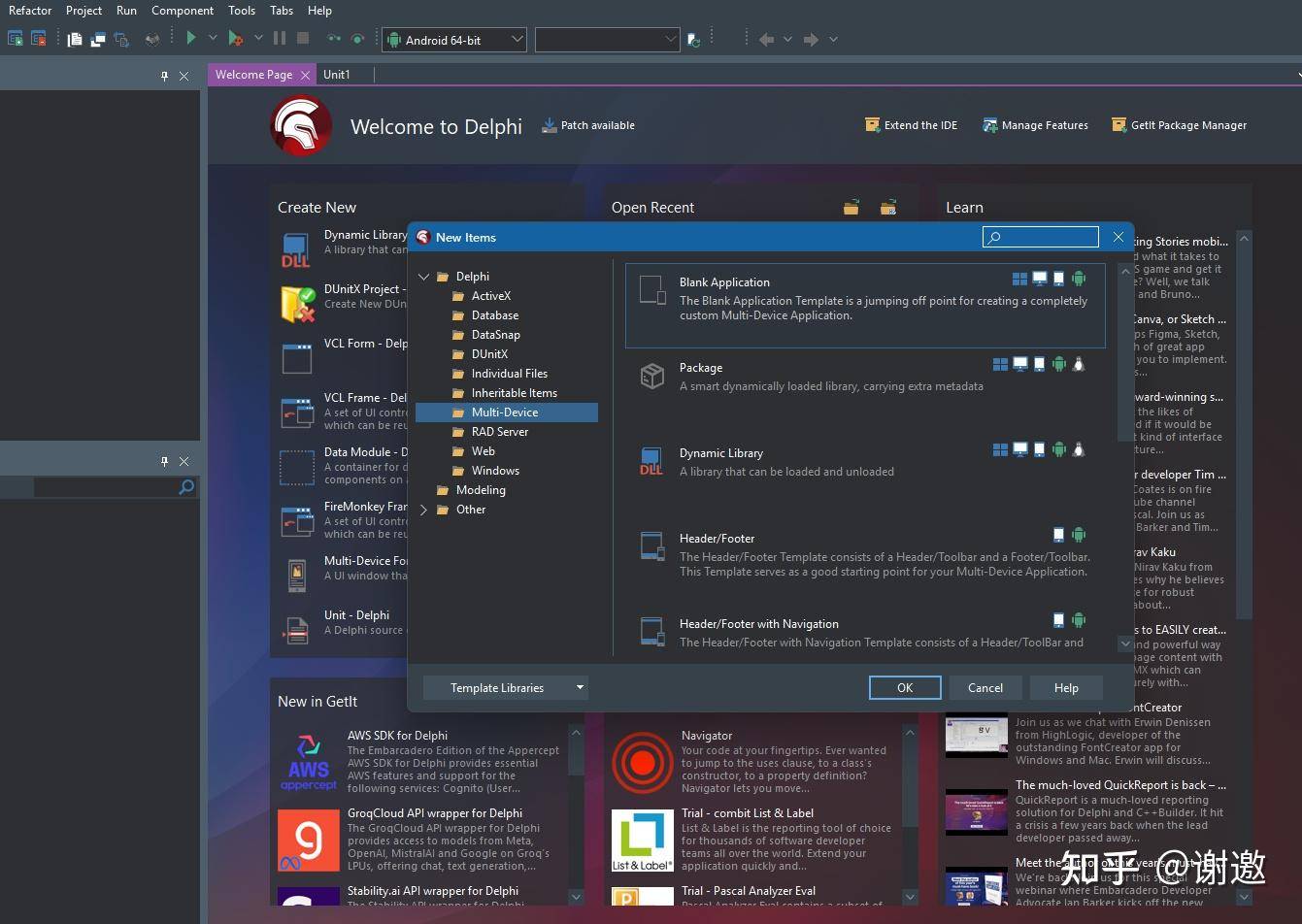Screen dimensions: 1302x924
Task: Open the Refactor menu
Action: (x=30, y=11)
